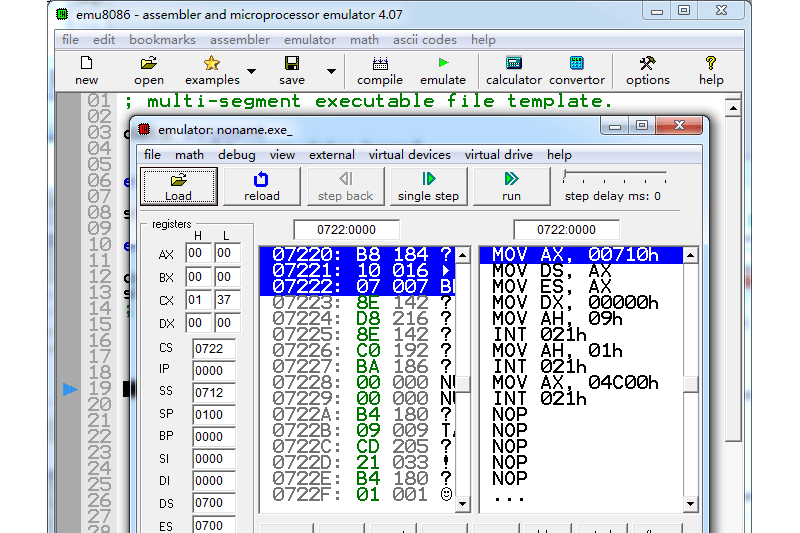This screenshot has width=800, height=533.
Task: Save the file with the floppy disk icon
Action: coord(292,70)
